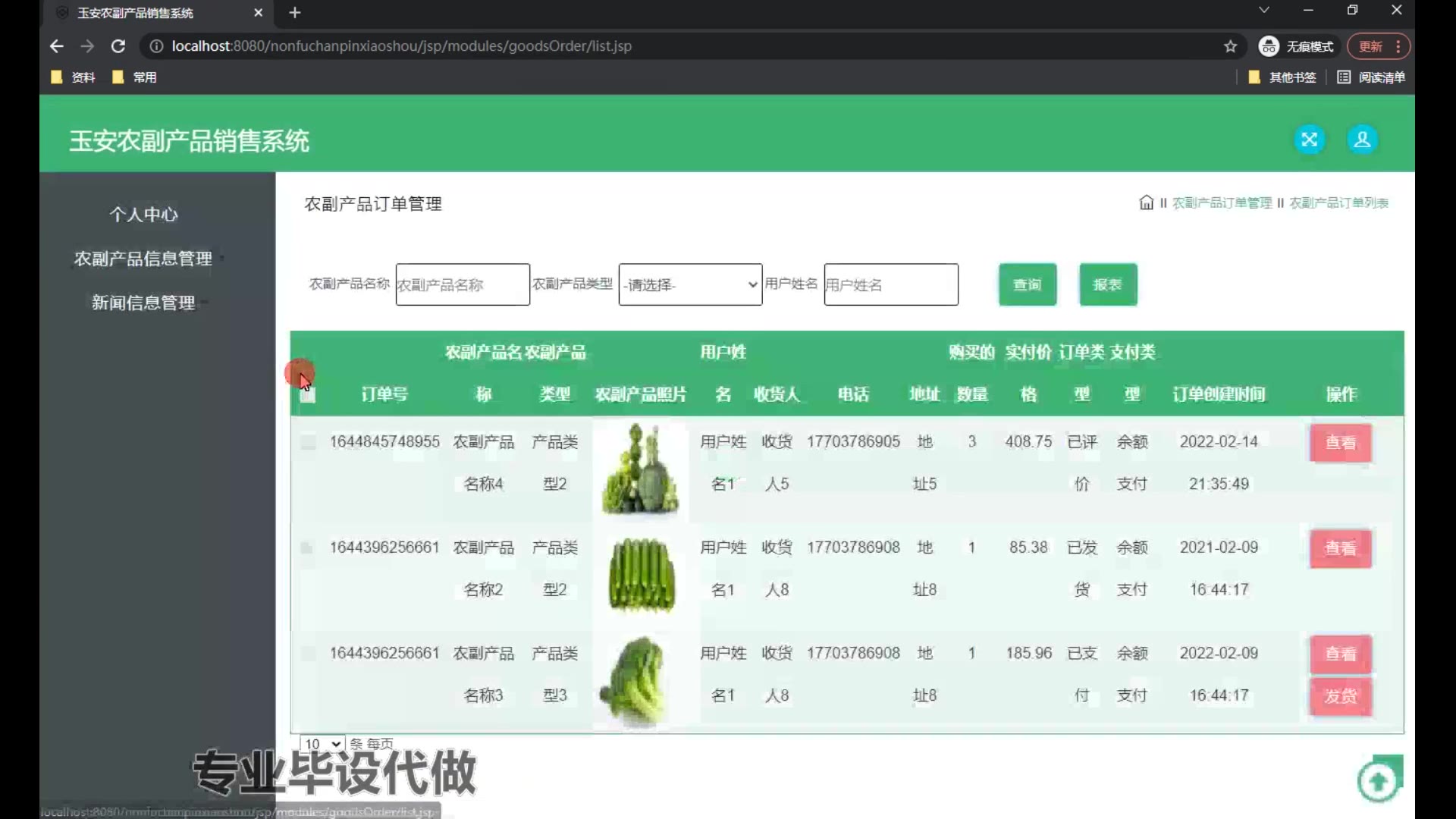Open the 个人中心 sidebar menu

[143, 215]
